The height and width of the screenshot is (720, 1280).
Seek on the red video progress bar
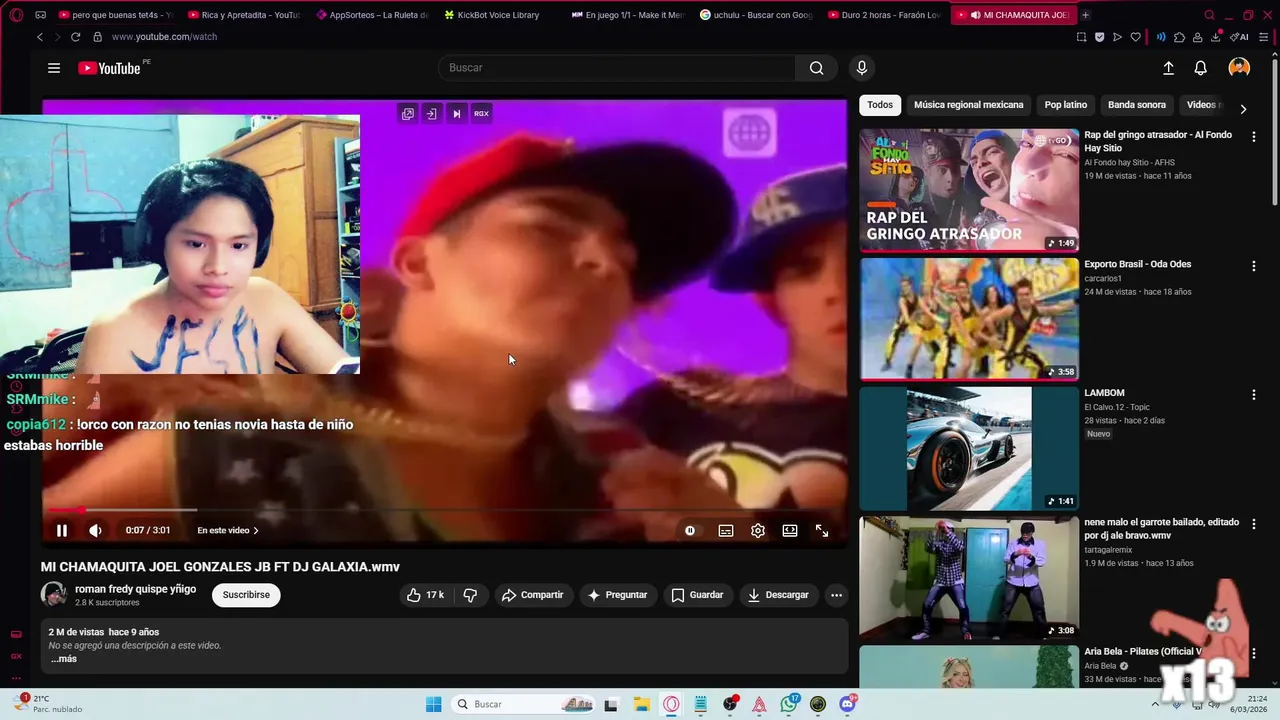click(445, 510)
